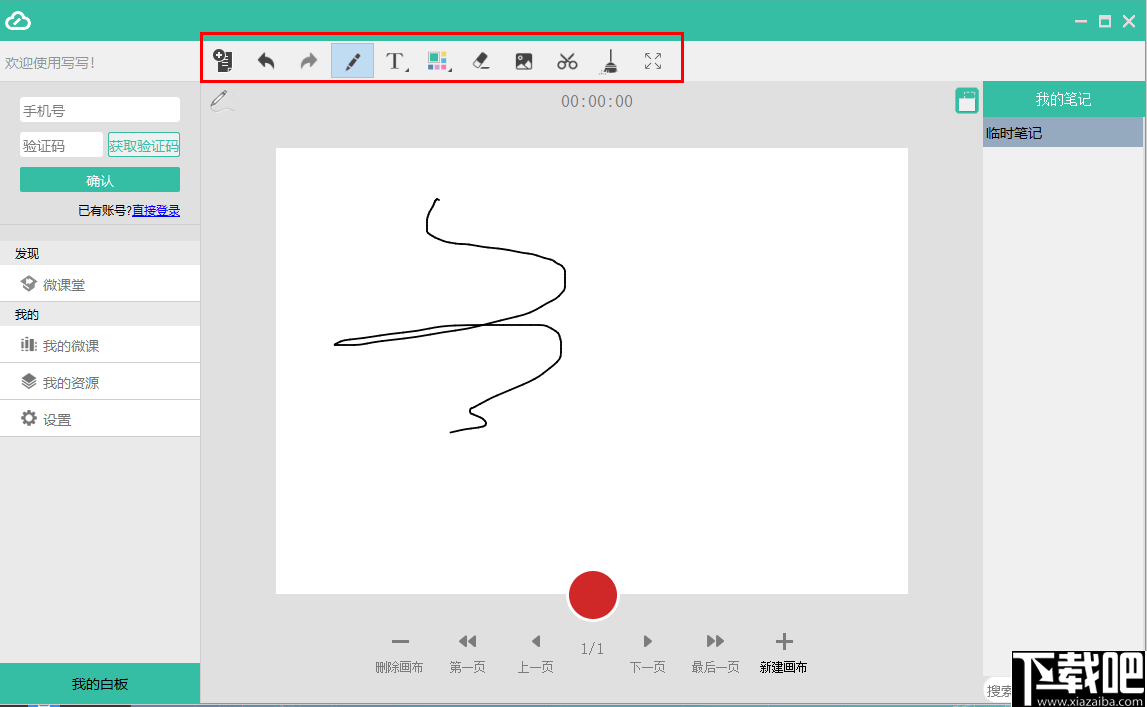
Task: Click the 手机号 phone number field
Action: [x=99, y=110]
